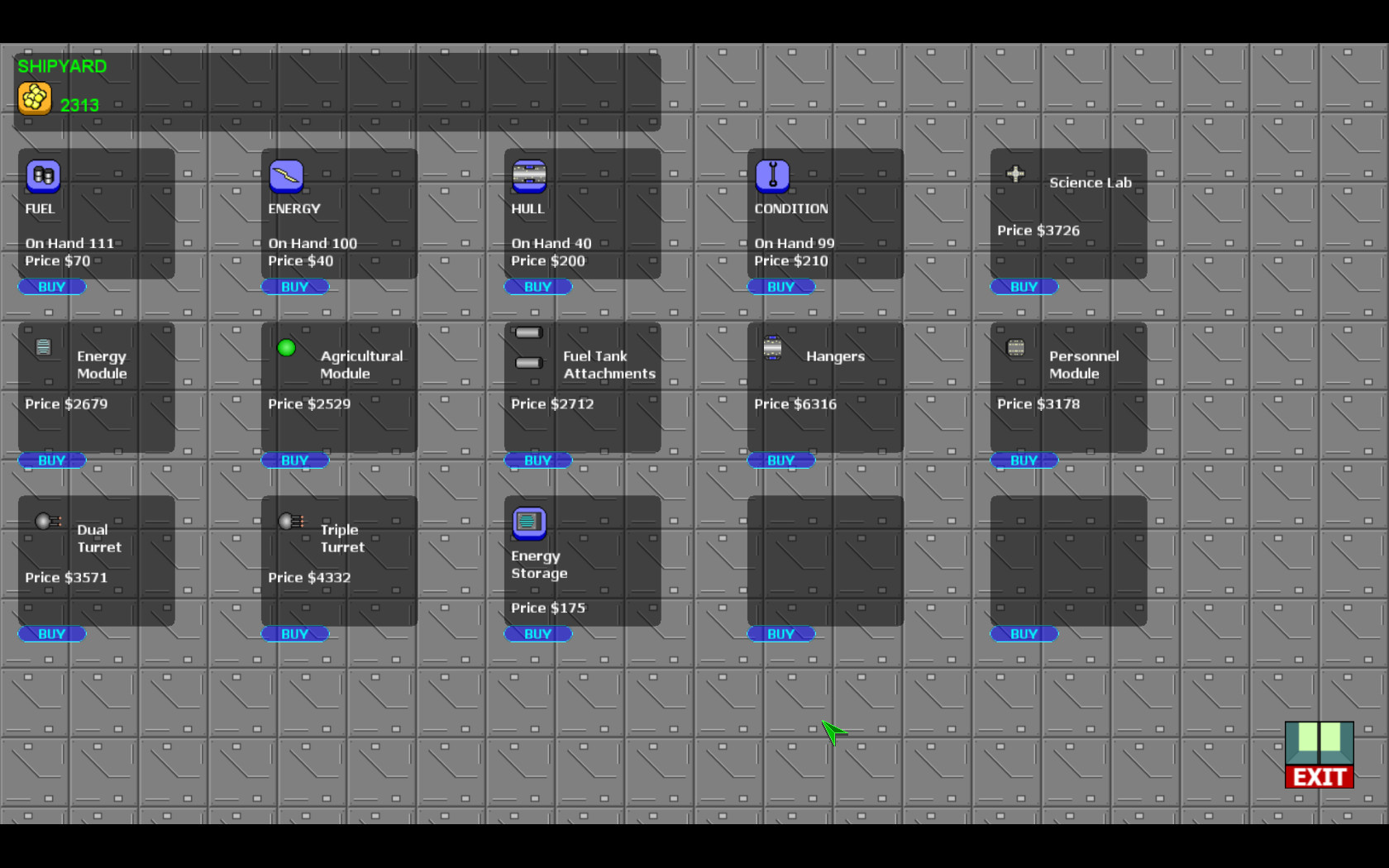
Task: Buy the Hangers module
Action: pyautogui.click(x=781, y=460)
